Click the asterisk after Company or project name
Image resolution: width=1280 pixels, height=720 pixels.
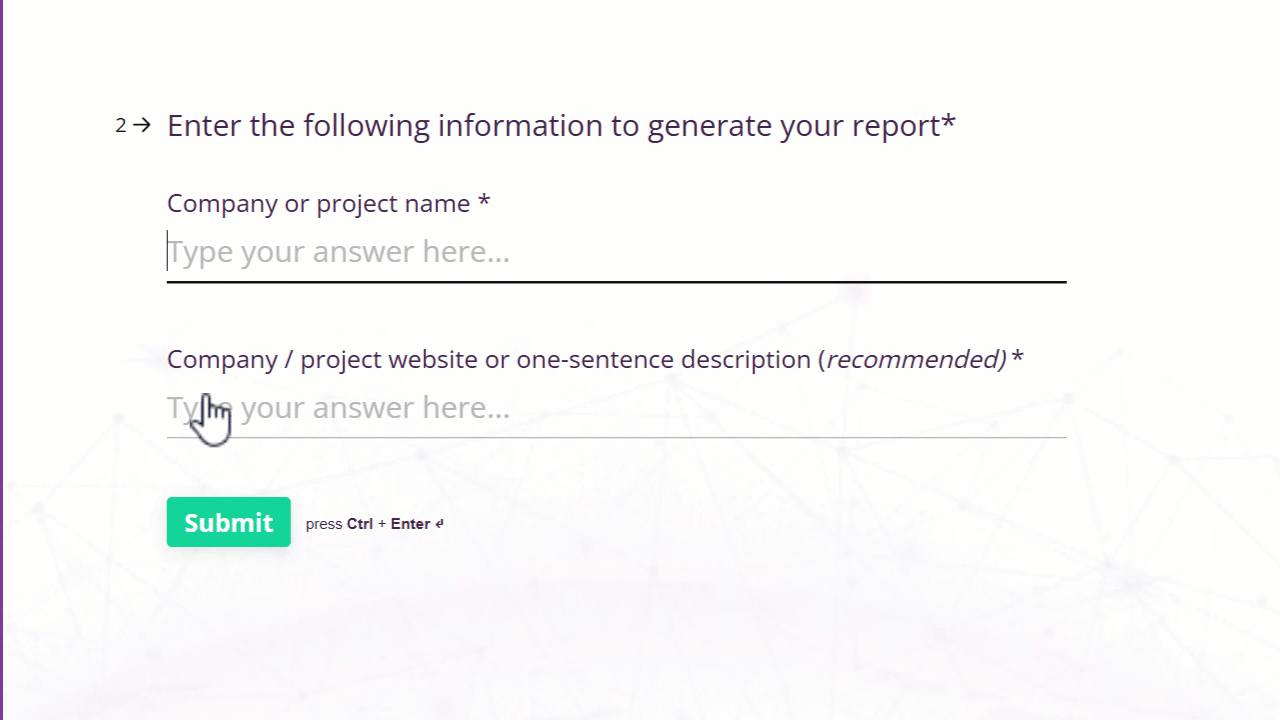click(484, 200)
